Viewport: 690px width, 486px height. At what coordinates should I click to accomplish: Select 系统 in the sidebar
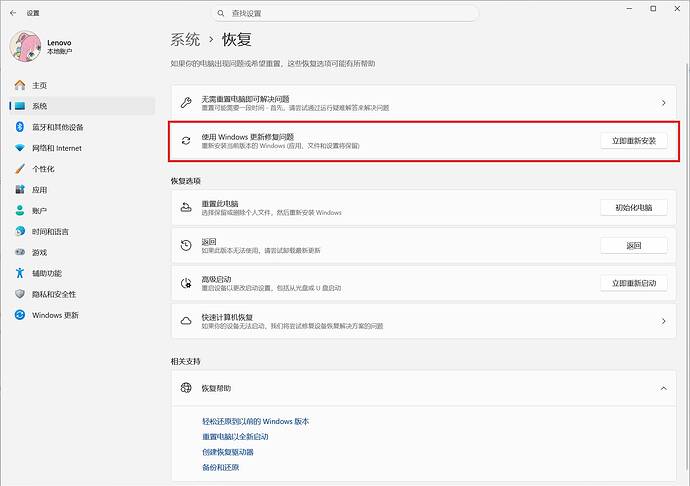click(82, 106)
